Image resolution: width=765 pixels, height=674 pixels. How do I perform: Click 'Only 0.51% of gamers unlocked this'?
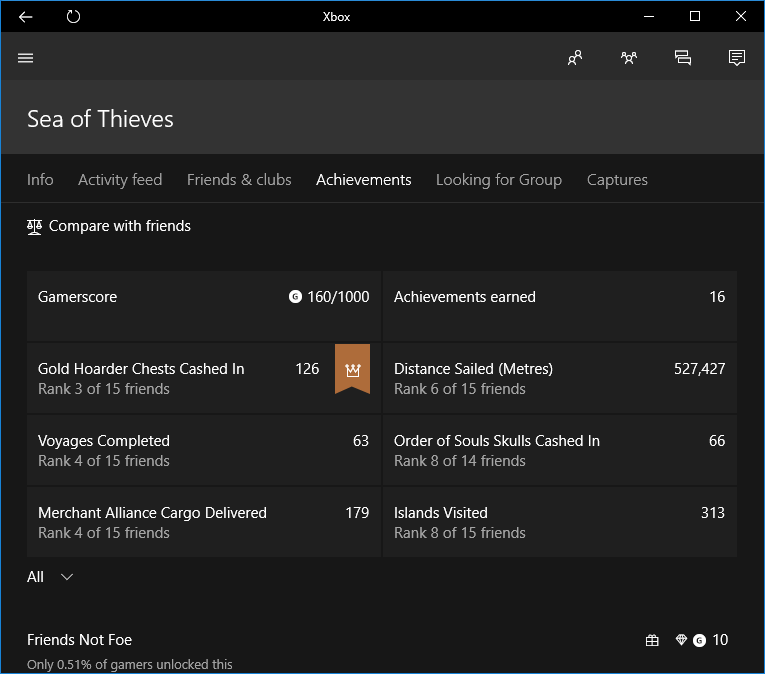pos(130,665)
